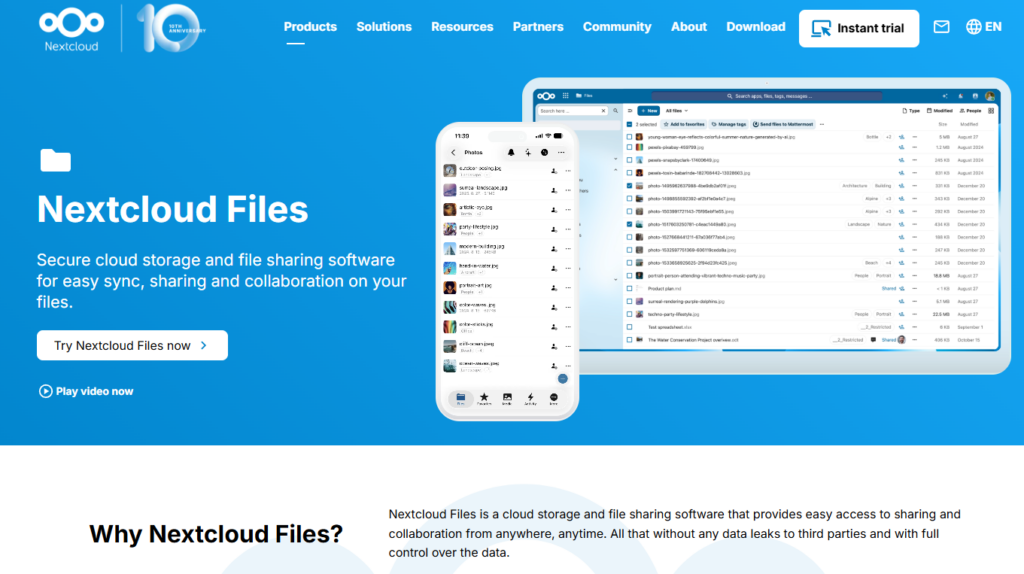This screenshot has height=574, width=1024.
Task: Click the play circle icon
Action: pos(45,391)
